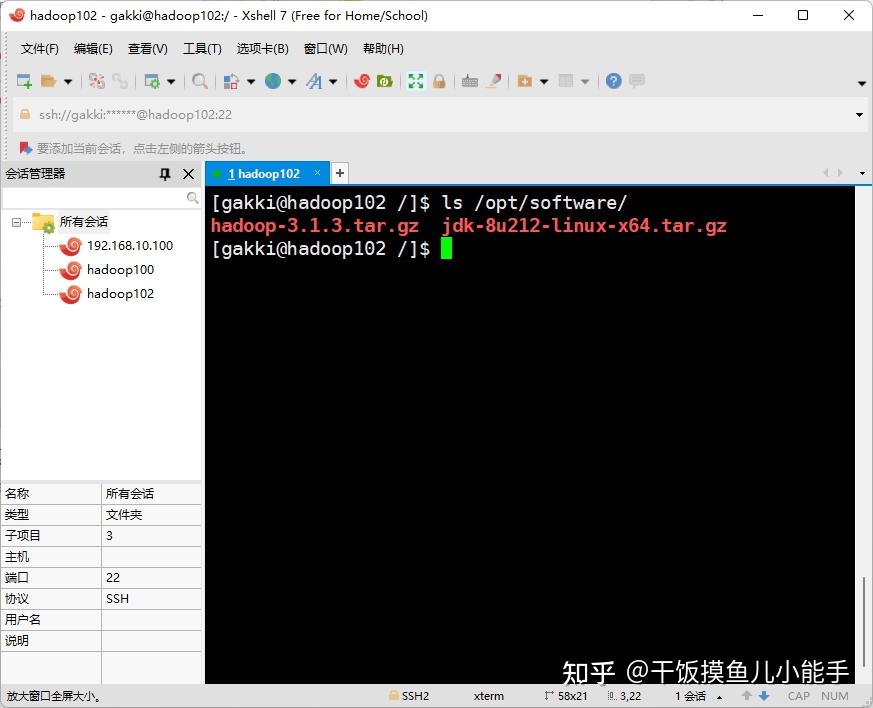Launch the Xftp file transfer icon
Image resolution: width=873 pixels, height=708 pixels.
pos(382,81)
